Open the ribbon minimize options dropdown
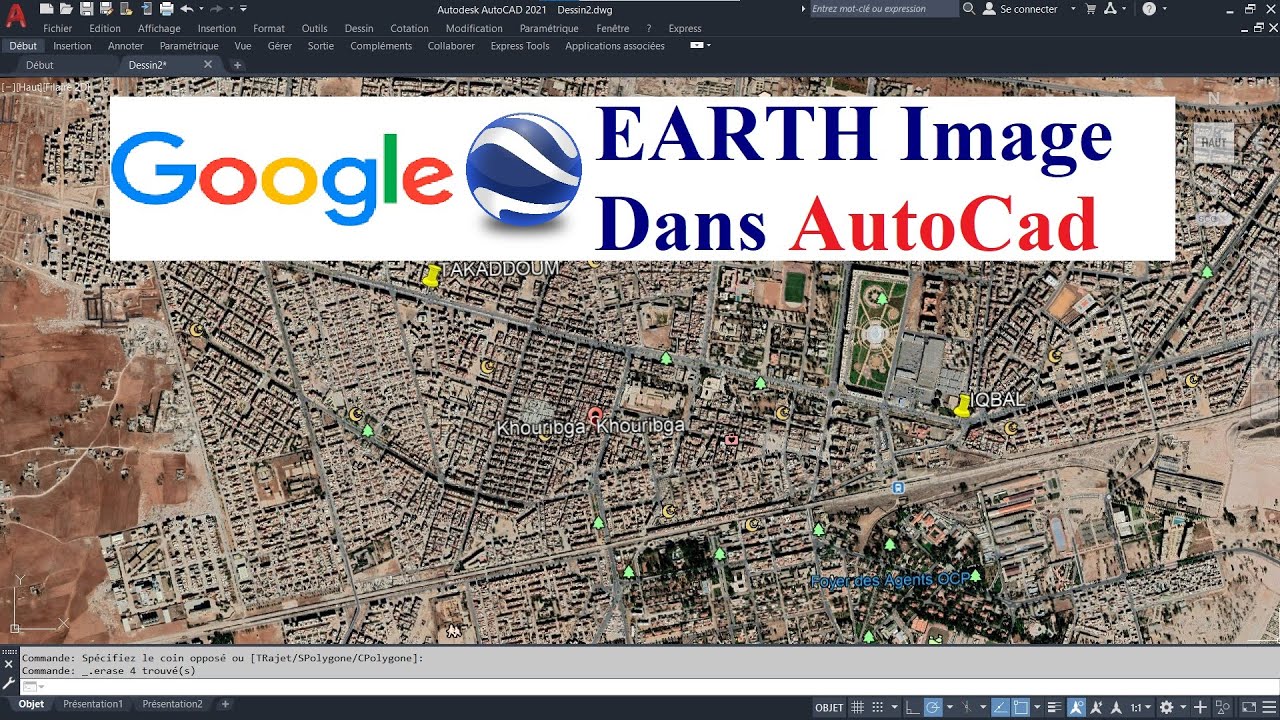This screenshot has width=1280, height=720. tap(708, 45)
